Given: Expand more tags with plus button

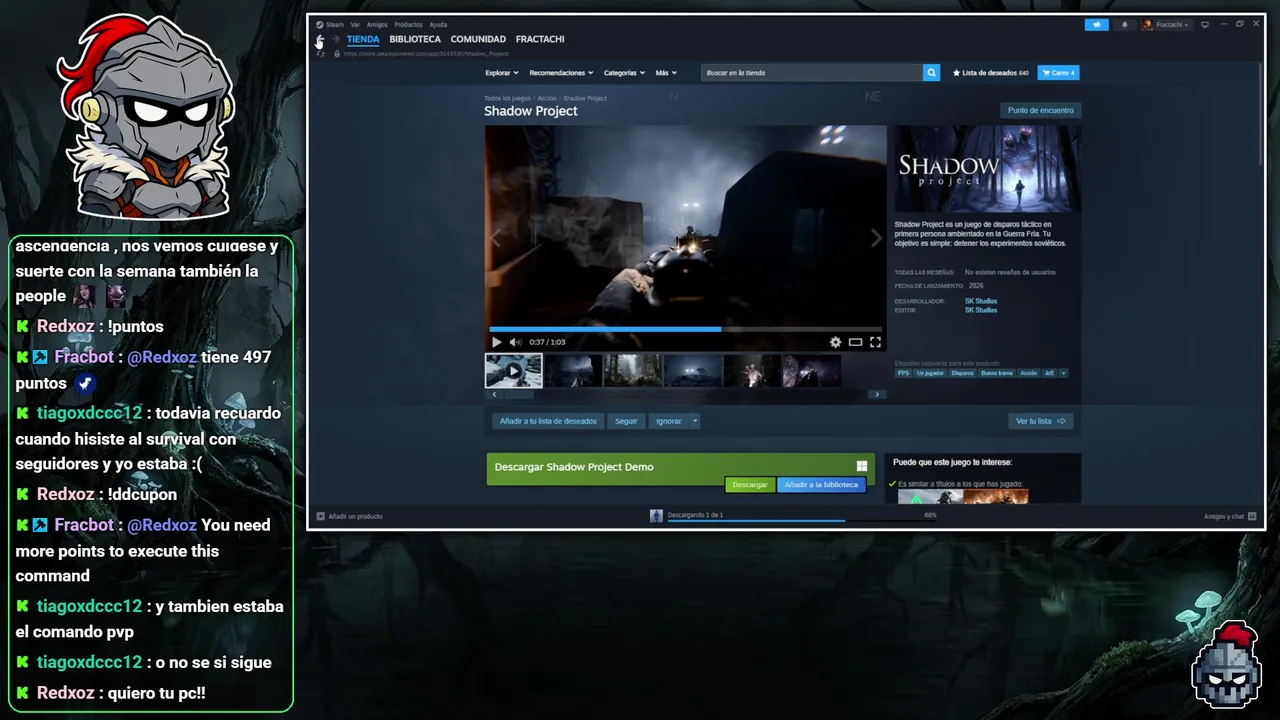Looking at the screenshot, I should pyautogui.click(x=1063, y=373).
